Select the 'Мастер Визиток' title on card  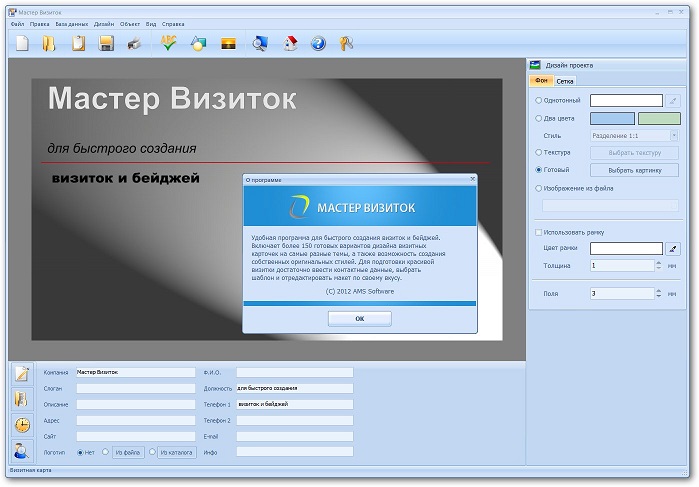coord(172,98)
